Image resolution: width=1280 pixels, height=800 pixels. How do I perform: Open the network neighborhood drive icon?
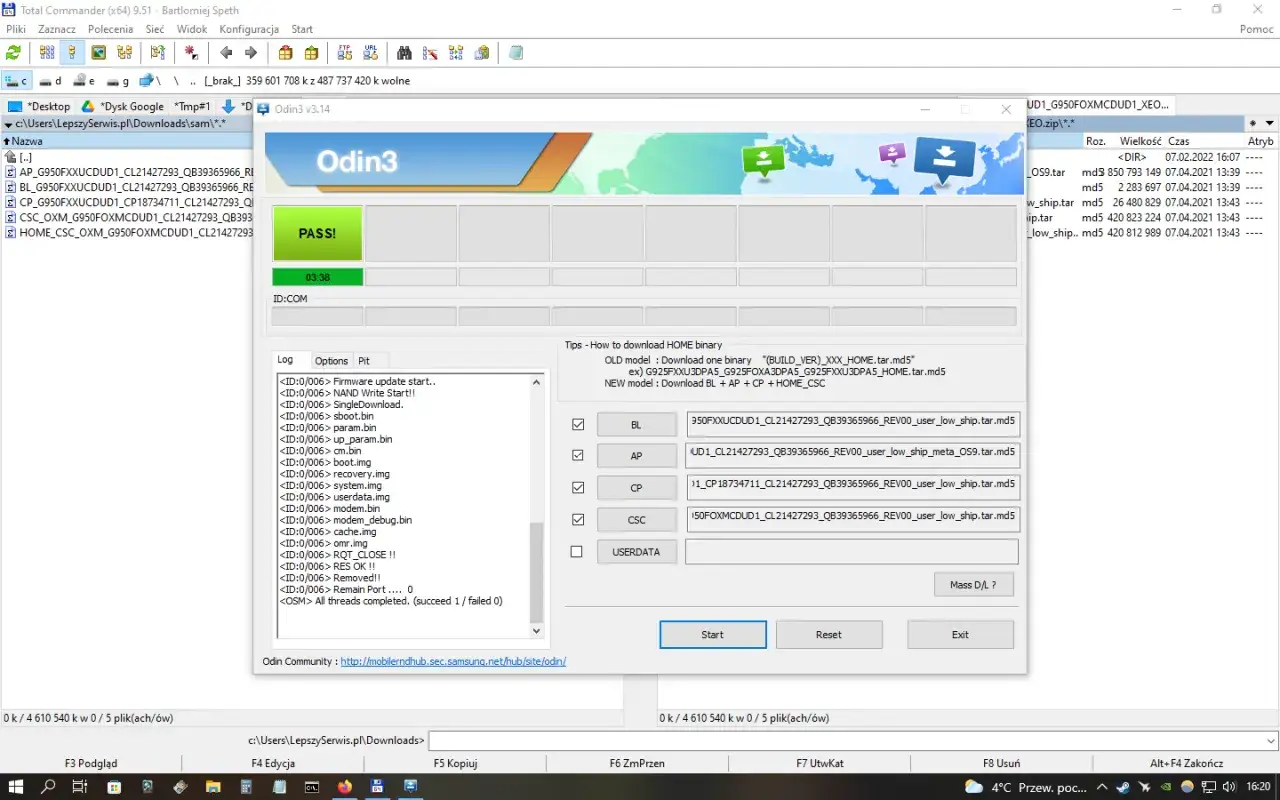(149, 81)
